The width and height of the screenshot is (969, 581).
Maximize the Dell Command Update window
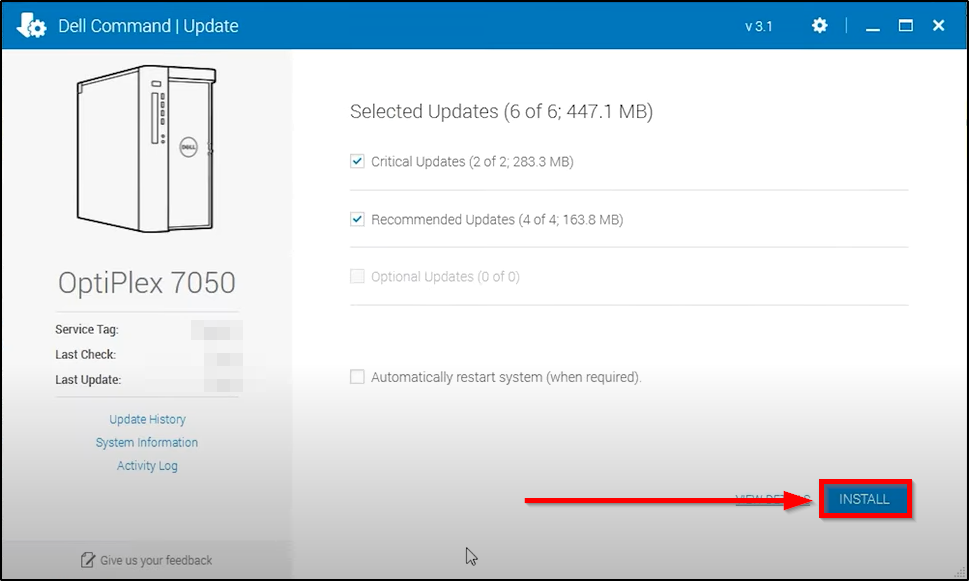(906, 26)
